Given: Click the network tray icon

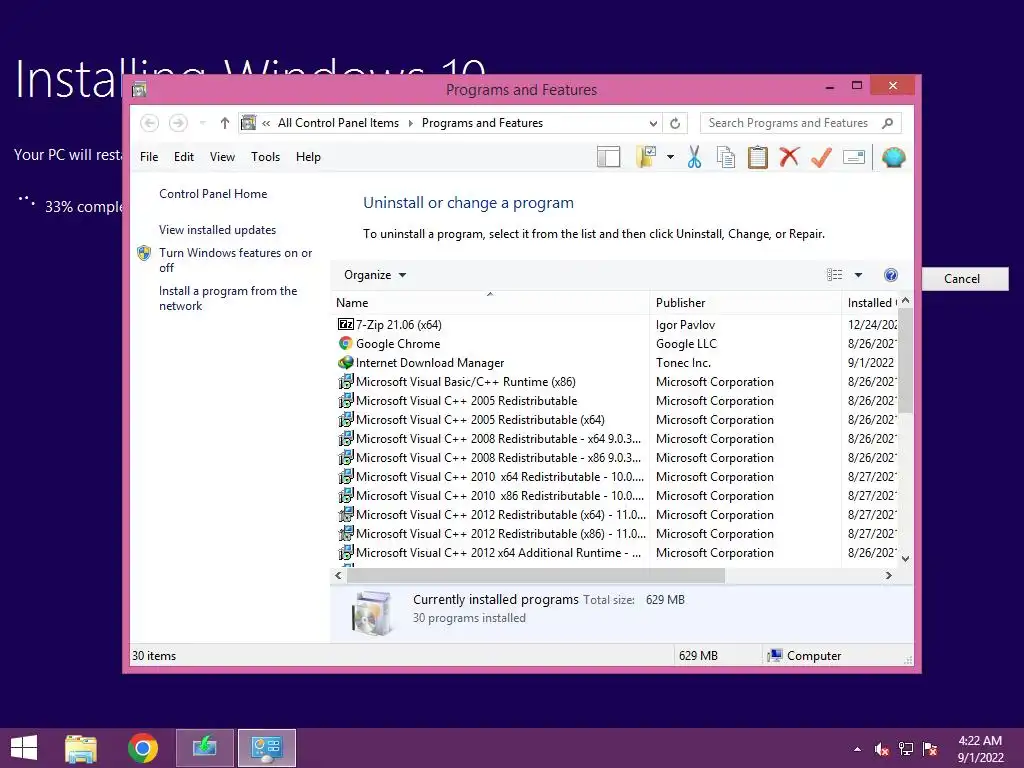Looking at the screenshot, I should tap(906, 749).
